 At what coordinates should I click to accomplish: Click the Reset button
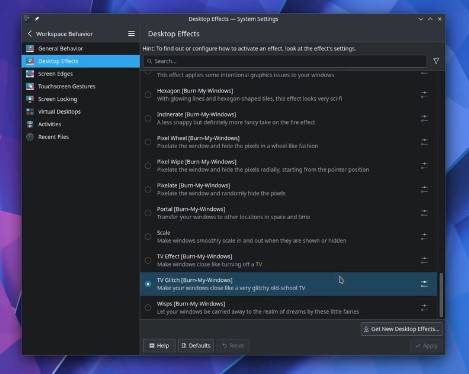233,346
